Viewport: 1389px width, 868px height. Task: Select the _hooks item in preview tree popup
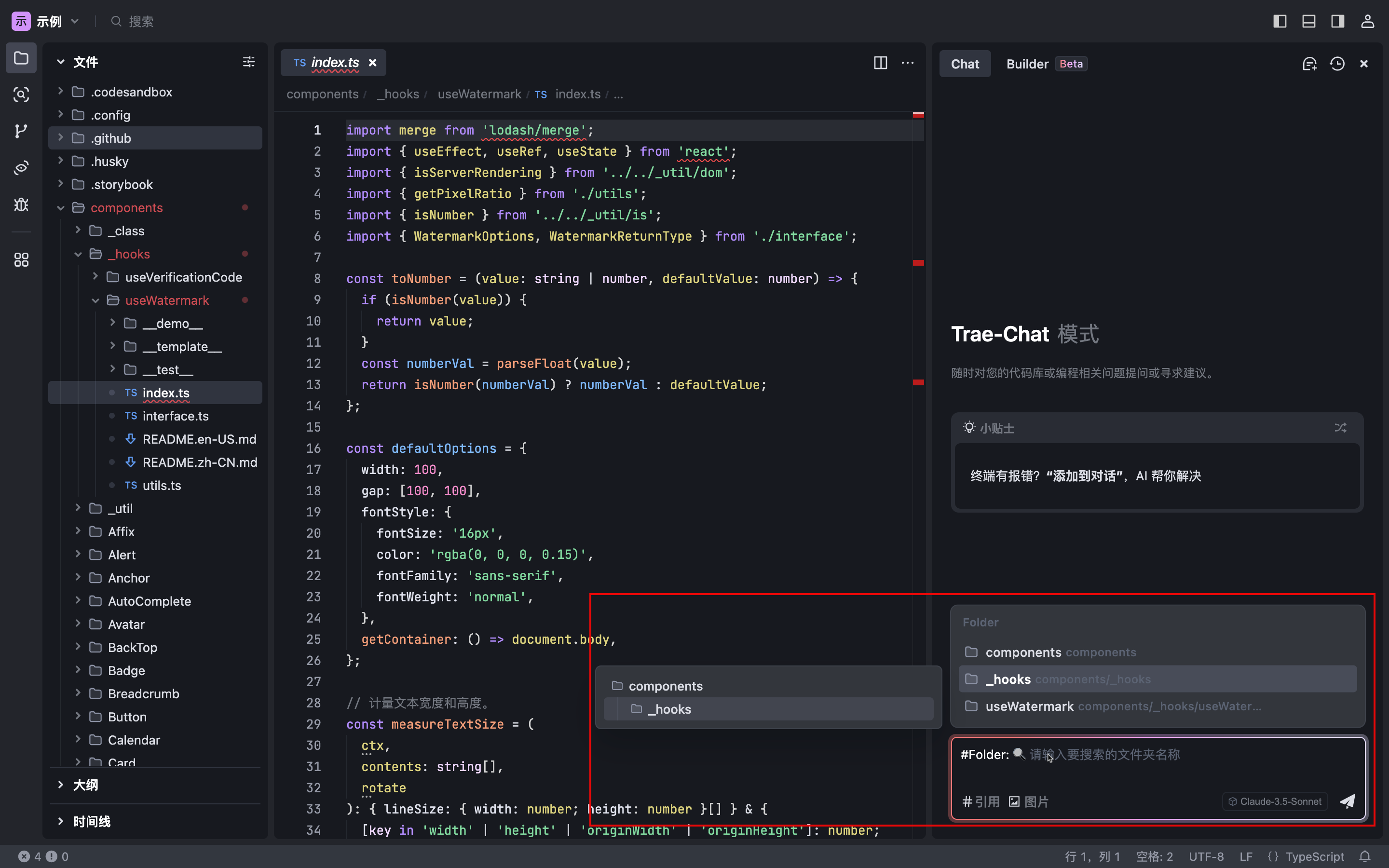click(x=769, y=709)
